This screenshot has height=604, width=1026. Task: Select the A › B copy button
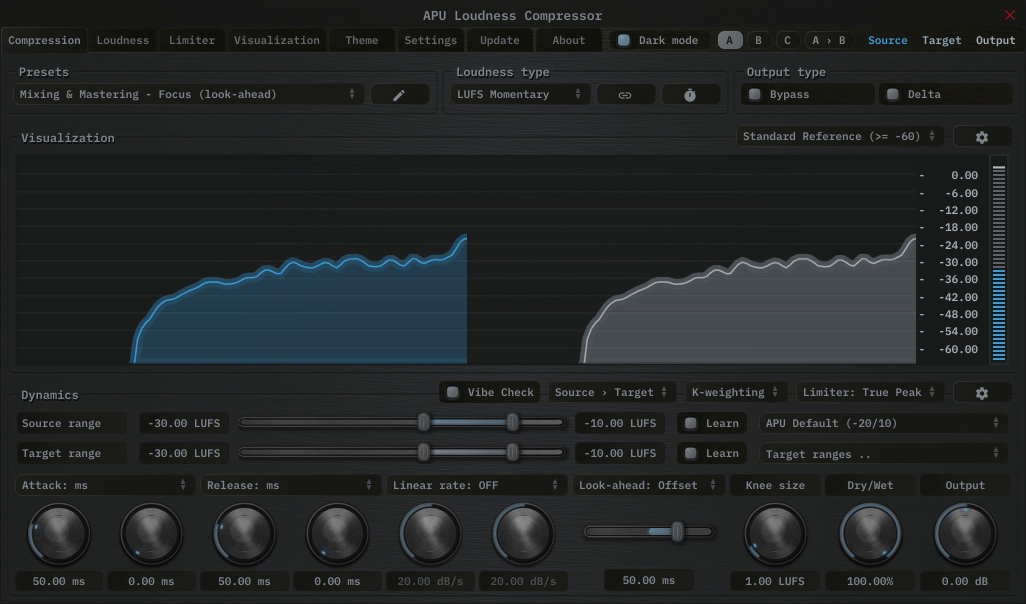pos(828,41)
